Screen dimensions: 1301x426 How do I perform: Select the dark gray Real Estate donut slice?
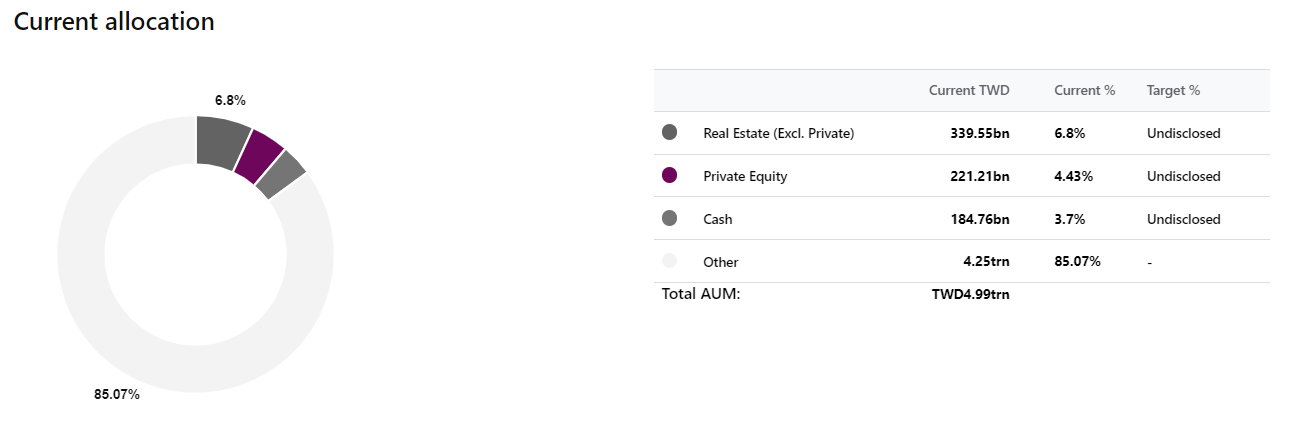pyautogui.click(x=221, y=141)
